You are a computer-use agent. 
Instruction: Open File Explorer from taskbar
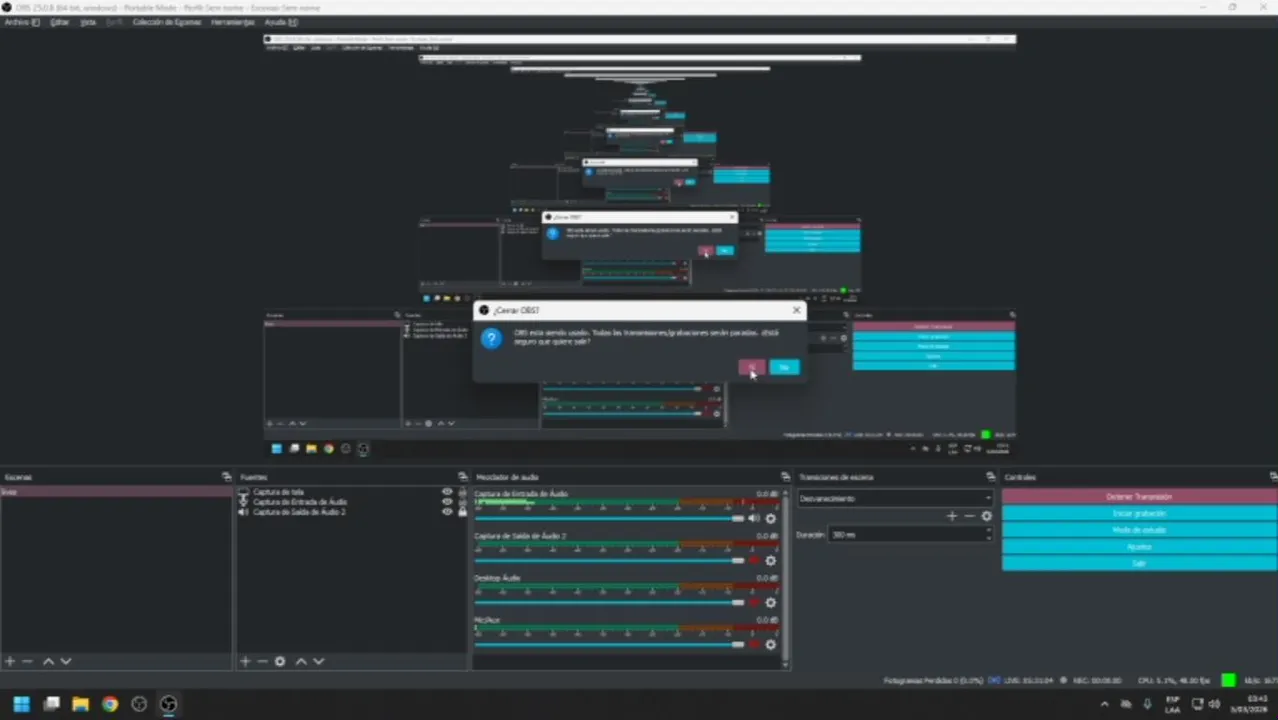click(x=80, y=704)
